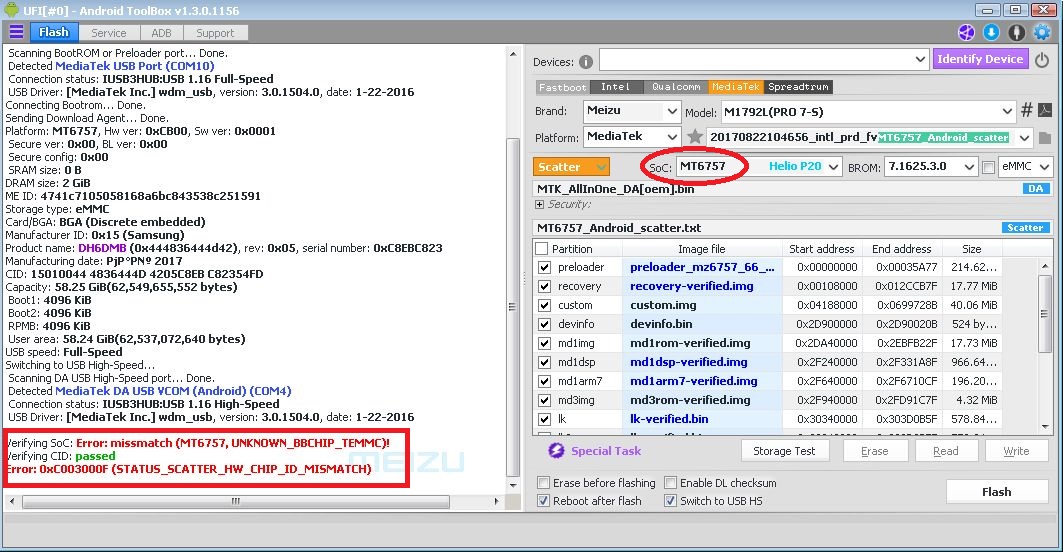Click the Special Task lightning icon
The width and height of the screenshot is (1063, 552).
point(557,451)
